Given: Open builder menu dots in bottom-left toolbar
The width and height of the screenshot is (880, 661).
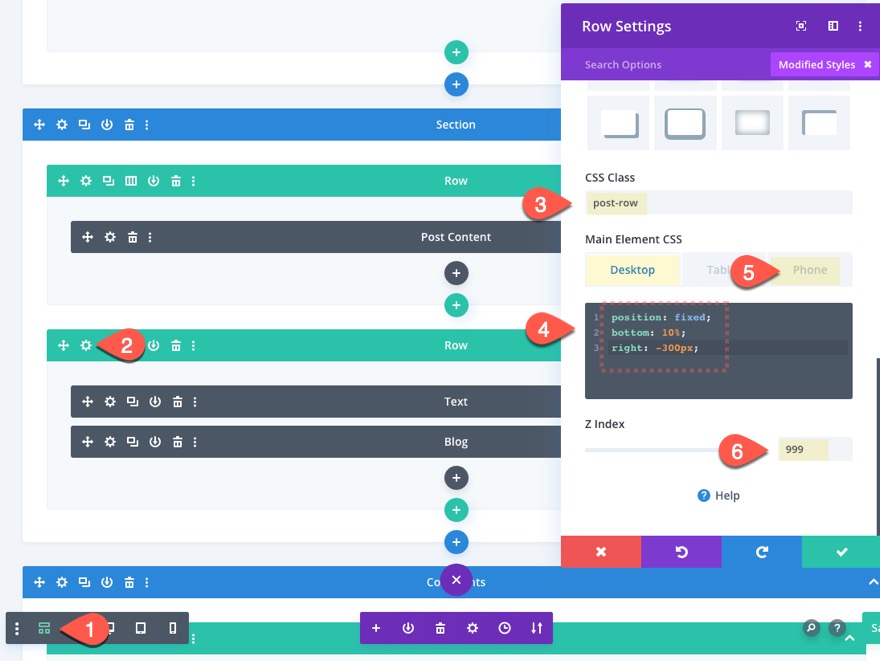Looking at the screenshot, I should 17,628.
